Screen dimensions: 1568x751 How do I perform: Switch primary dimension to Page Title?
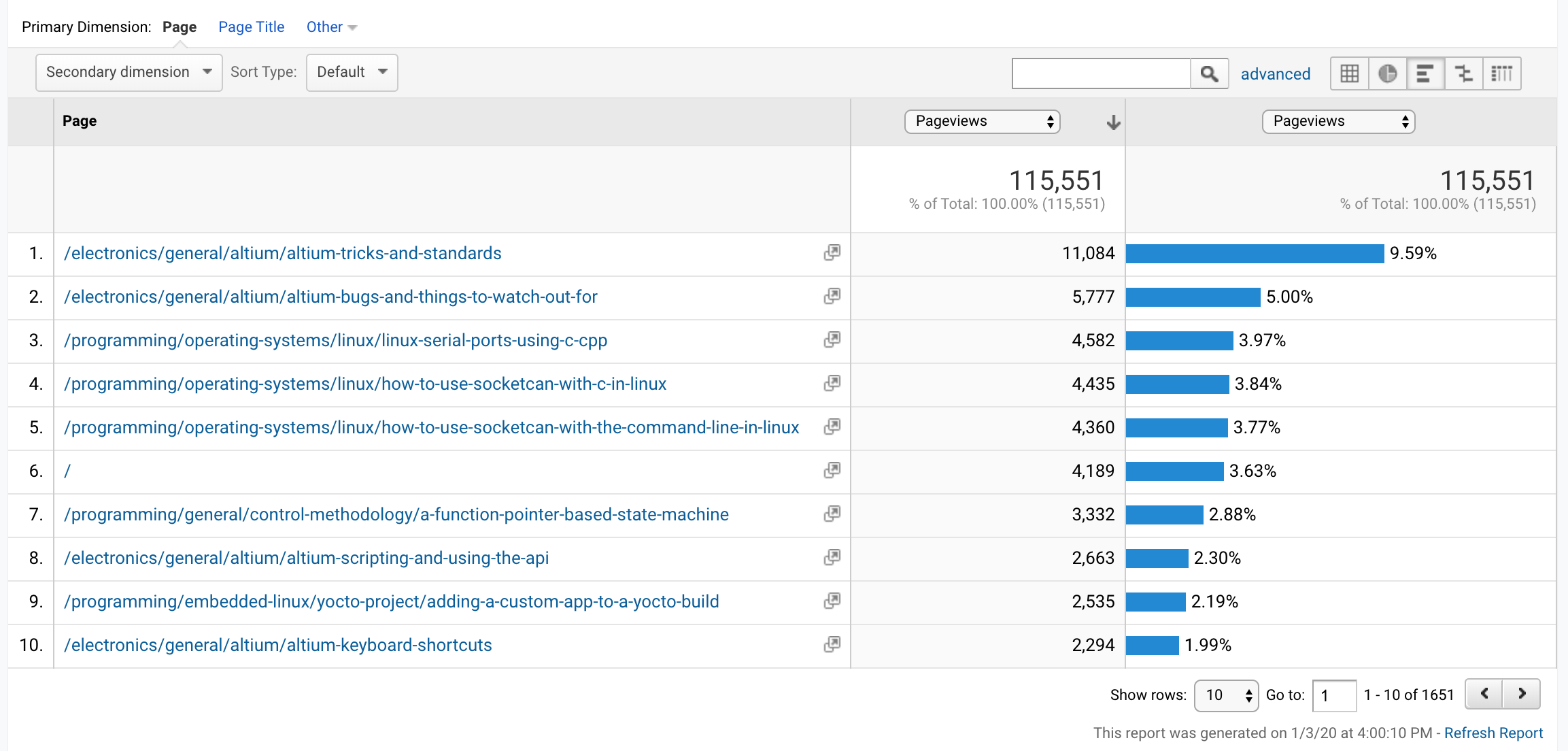pos(251,27)
